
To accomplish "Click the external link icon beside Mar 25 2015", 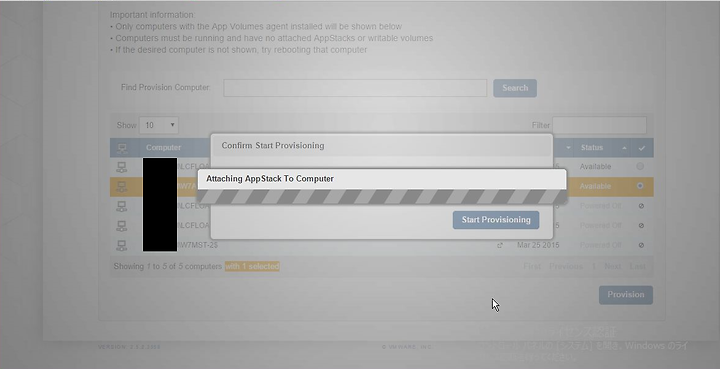I will (x=500, y=246).
